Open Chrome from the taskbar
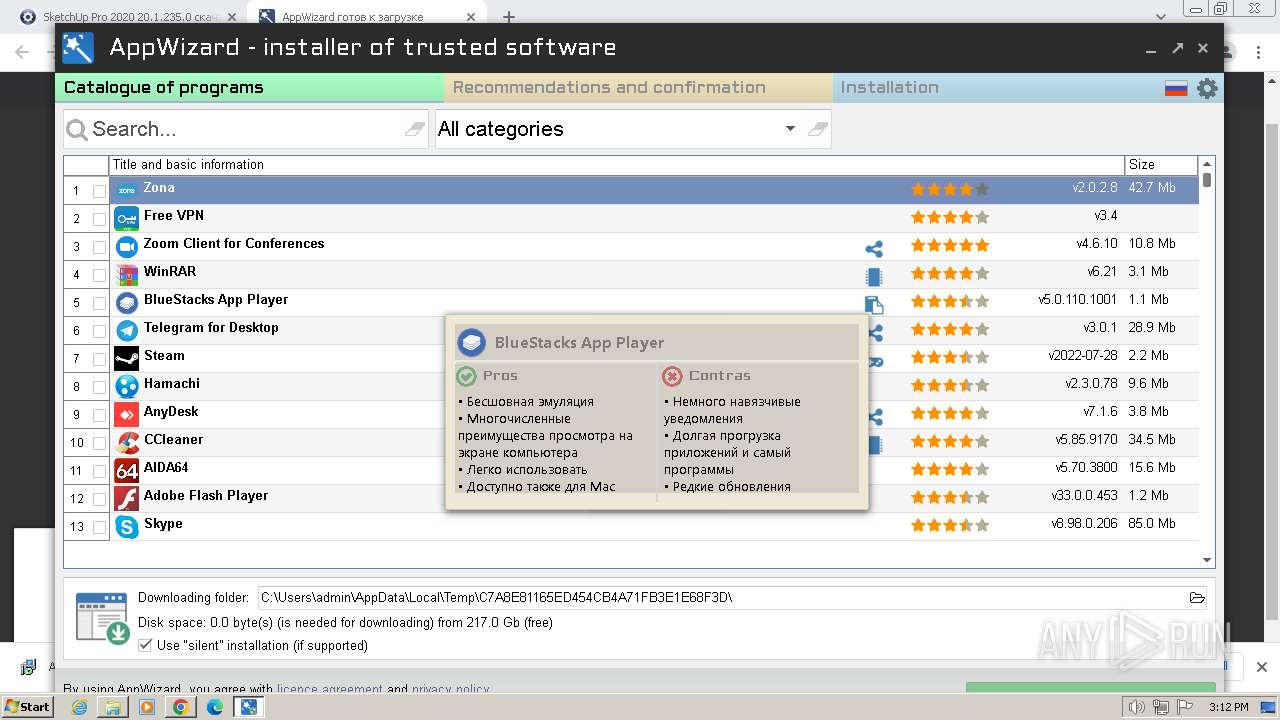Image resolution: width=1280 pixels, height=720 pixels. point(181,707)
